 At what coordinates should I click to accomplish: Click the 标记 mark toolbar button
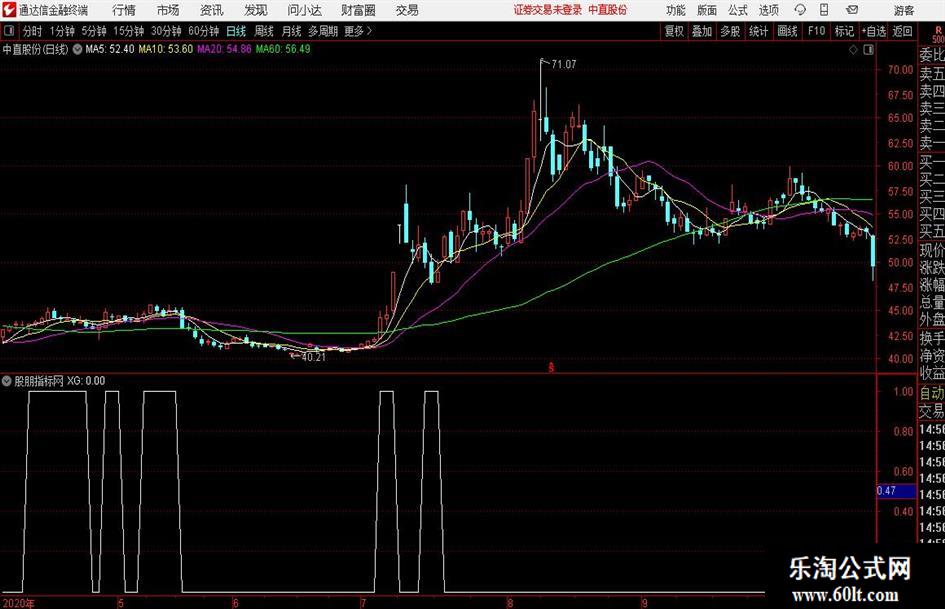click(x=844, y=31)
